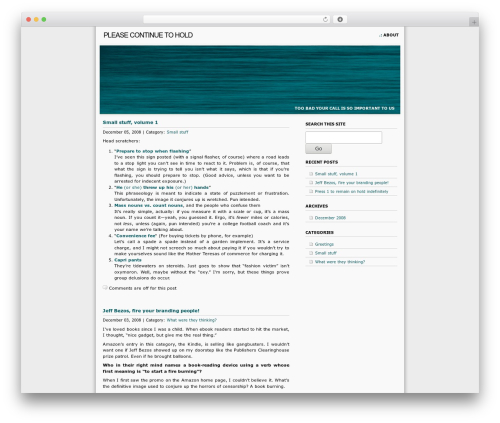Viewport: 500px width, 423px height.
Task: Open the December 2008 archive
Action: 330,218
